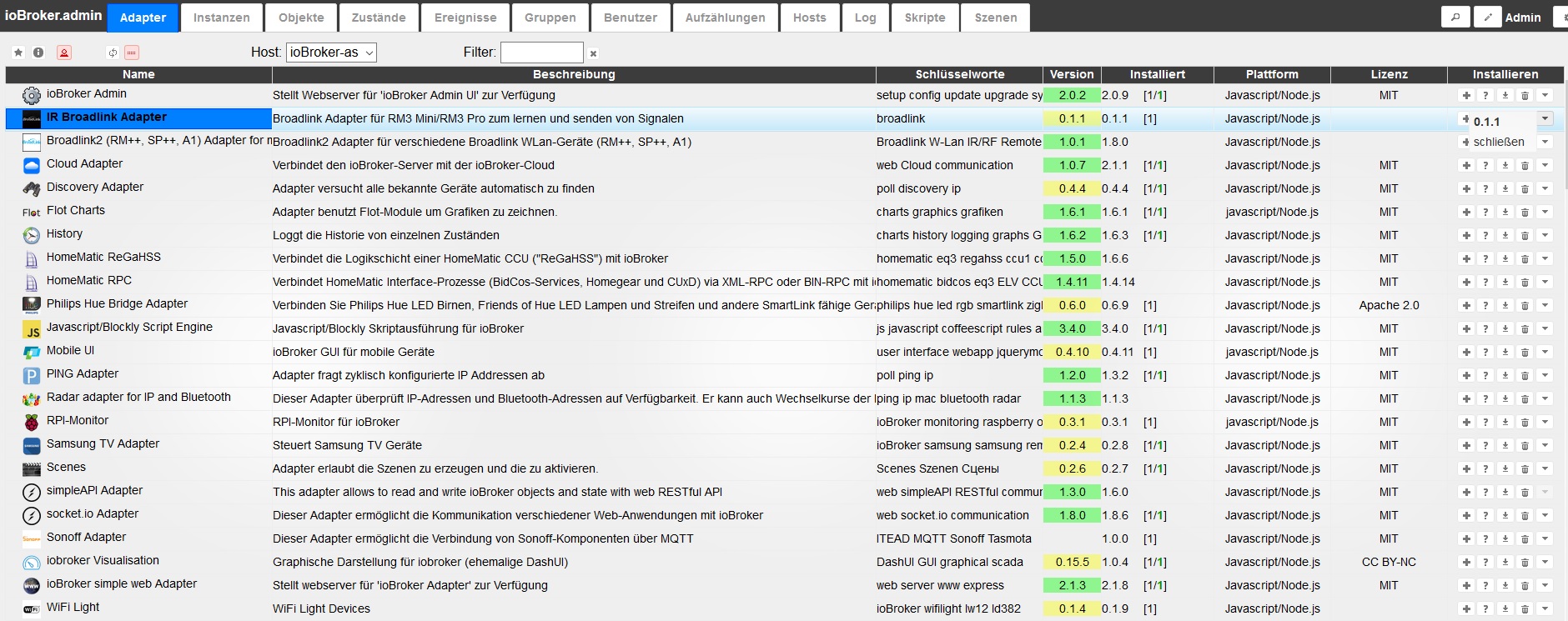Open the Zustände tab

click(379, 18)
